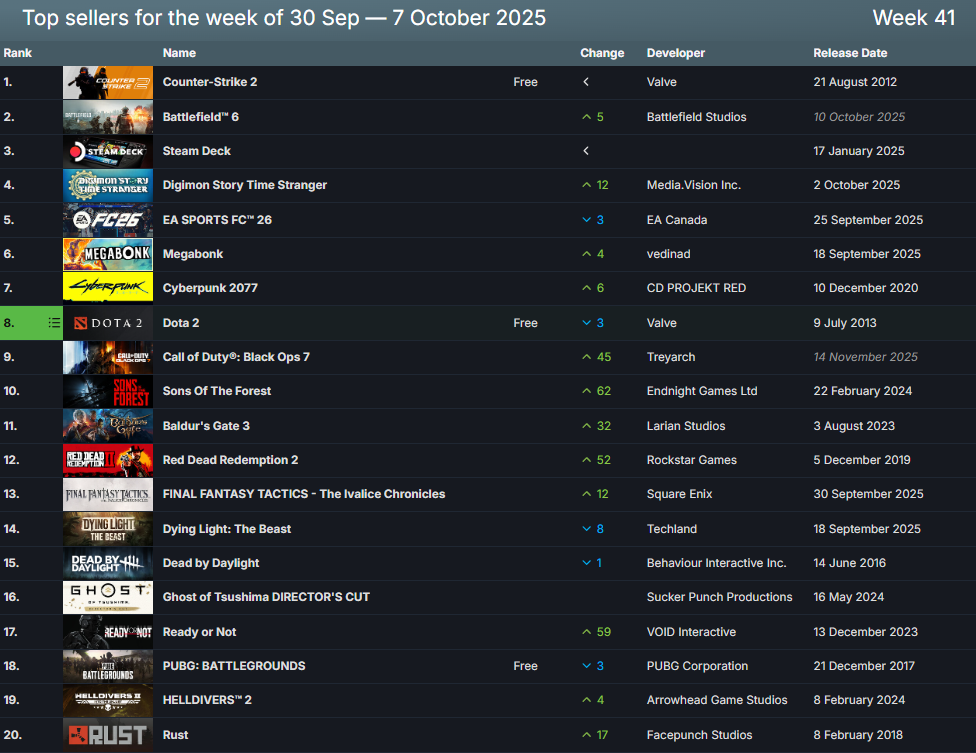Viewport: 976px width, 753px height.
Task: Click the Dota 2 logo banner
Action: point(108,323)
